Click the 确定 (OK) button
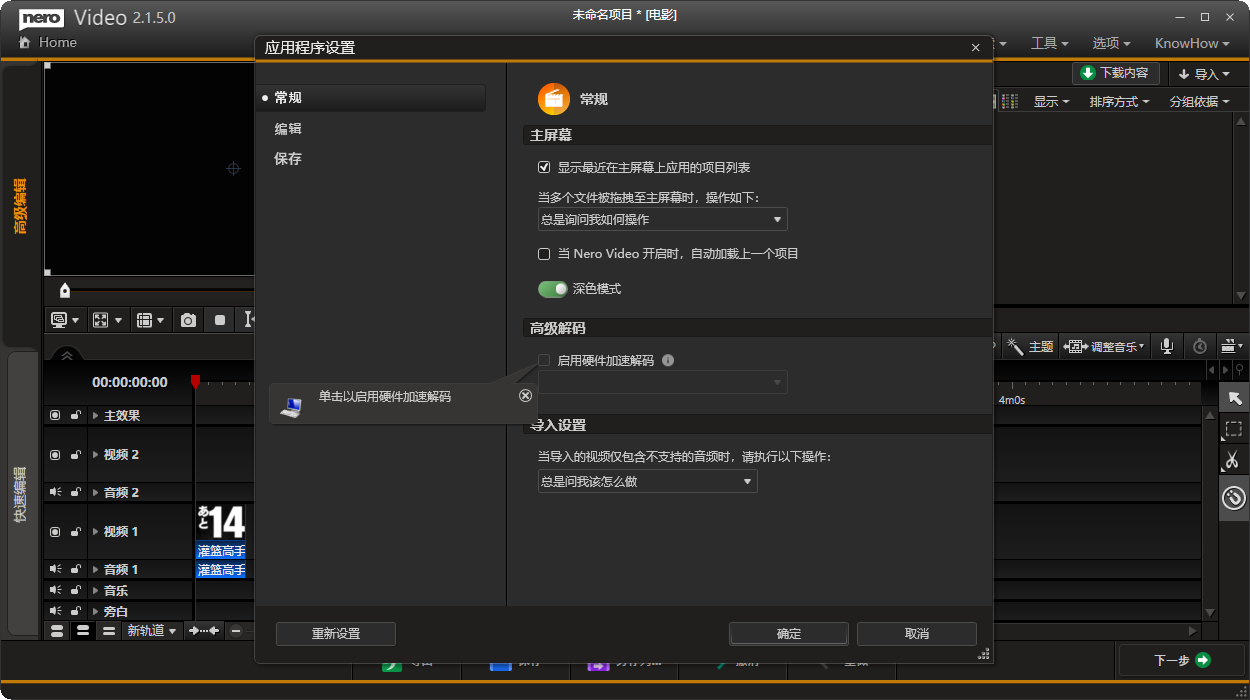Image resolution: width=1250 pixels, height=700 pixels. click(789, 633)
